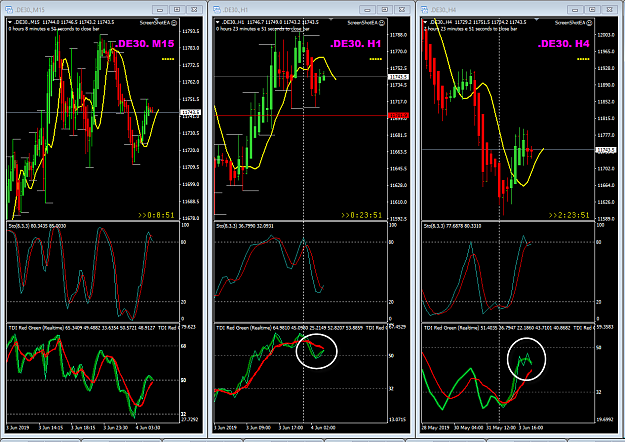Expand the one-click trading arrow on M15 chart
This screenshot has height=442, width=625.
10,22
